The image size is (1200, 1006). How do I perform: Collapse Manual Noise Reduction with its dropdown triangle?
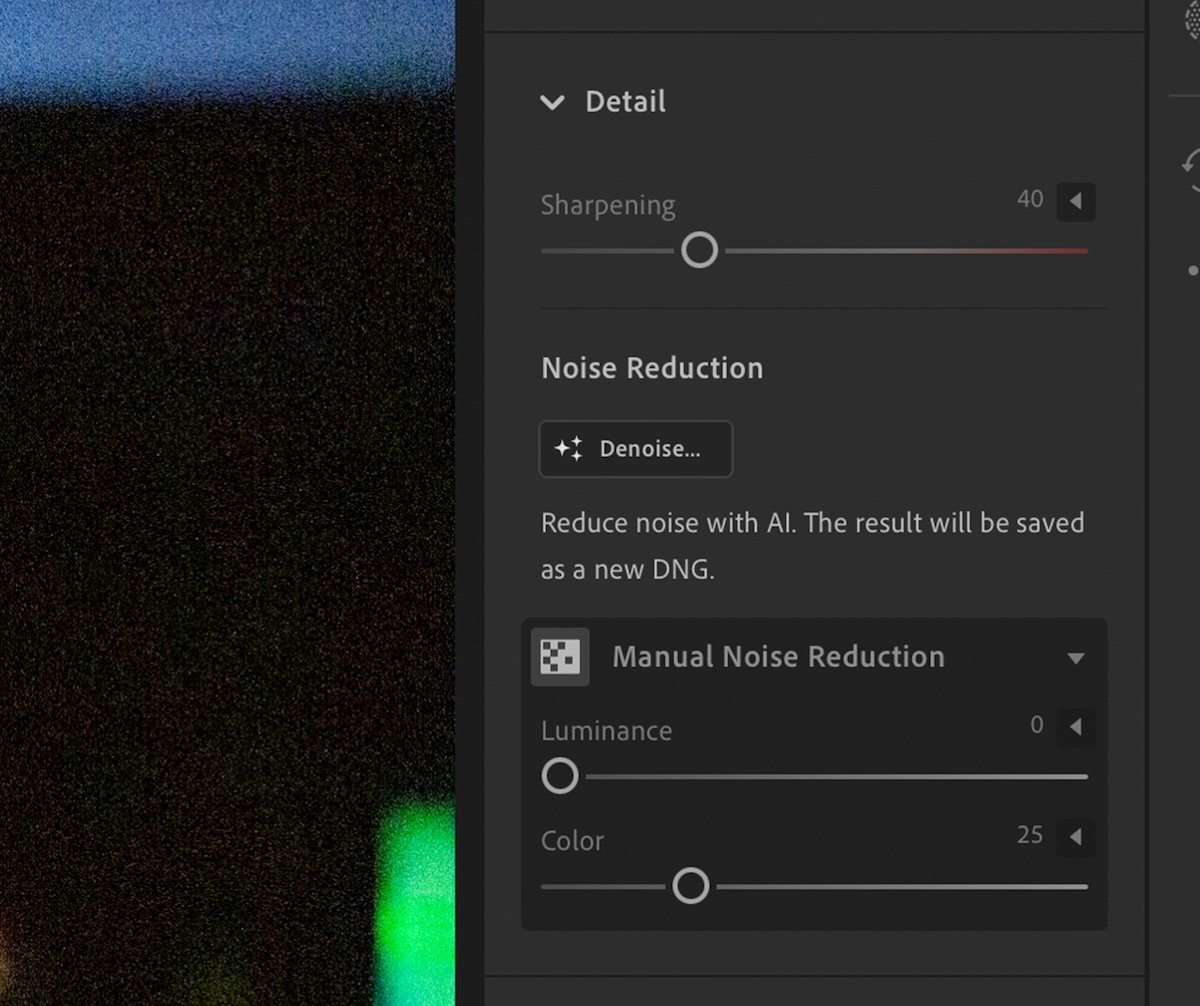tap(1077, 658)
